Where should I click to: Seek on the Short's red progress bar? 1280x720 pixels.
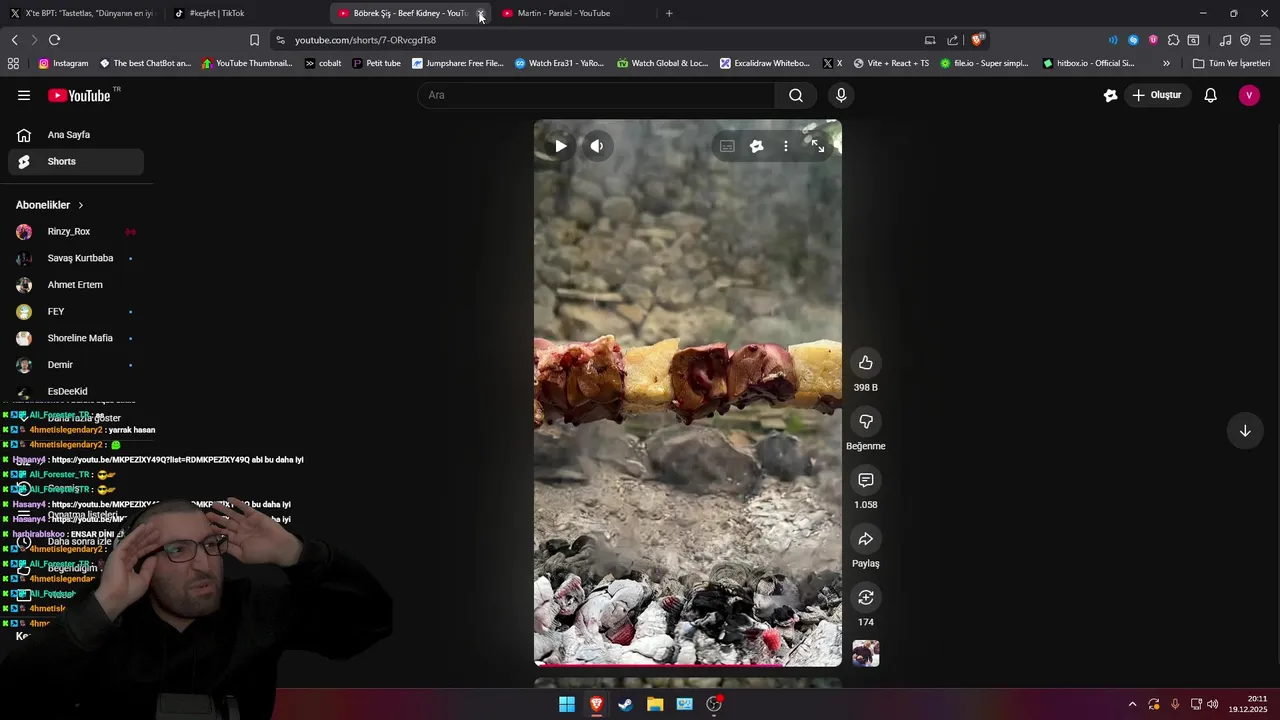click(x=688, y=663)
